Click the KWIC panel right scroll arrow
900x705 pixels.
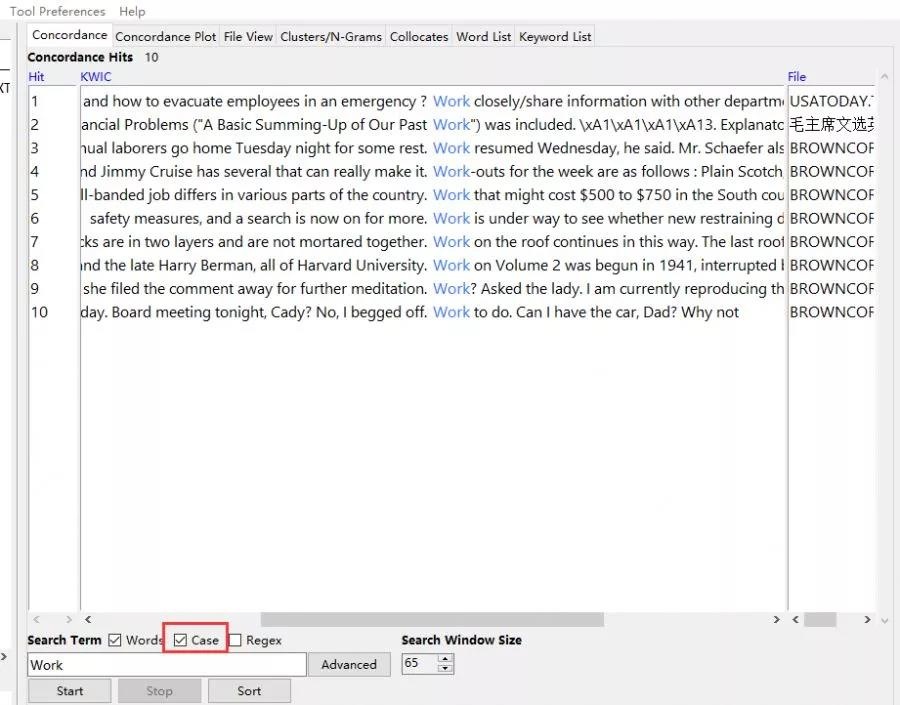[777, 620]
